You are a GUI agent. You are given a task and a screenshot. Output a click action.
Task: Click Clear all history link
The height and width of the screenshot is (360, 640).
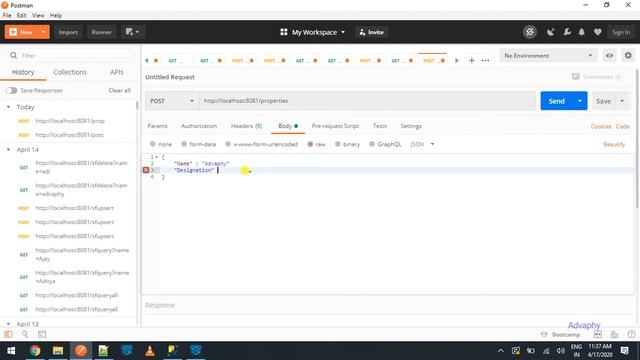(120, 90)
